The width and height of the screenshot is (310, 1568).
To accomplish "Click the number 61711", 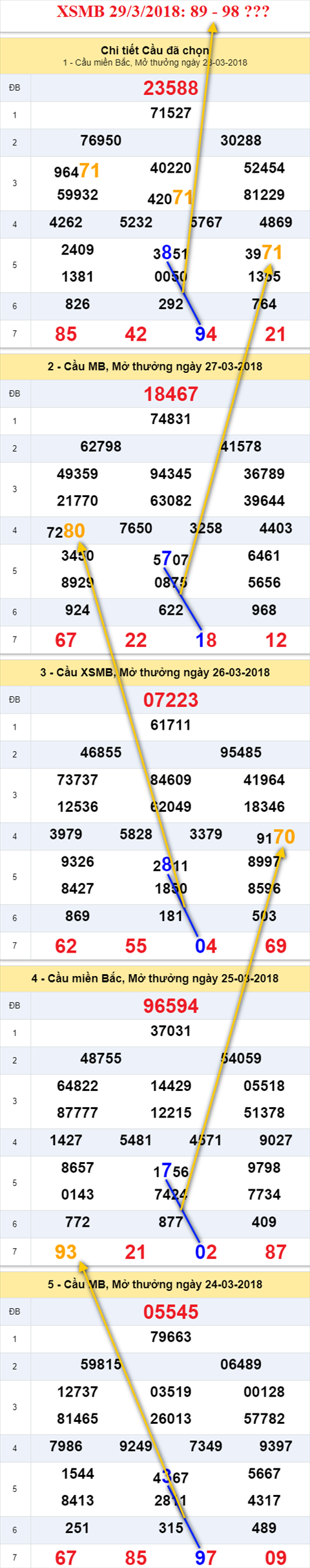I will (x=170, y=725).
